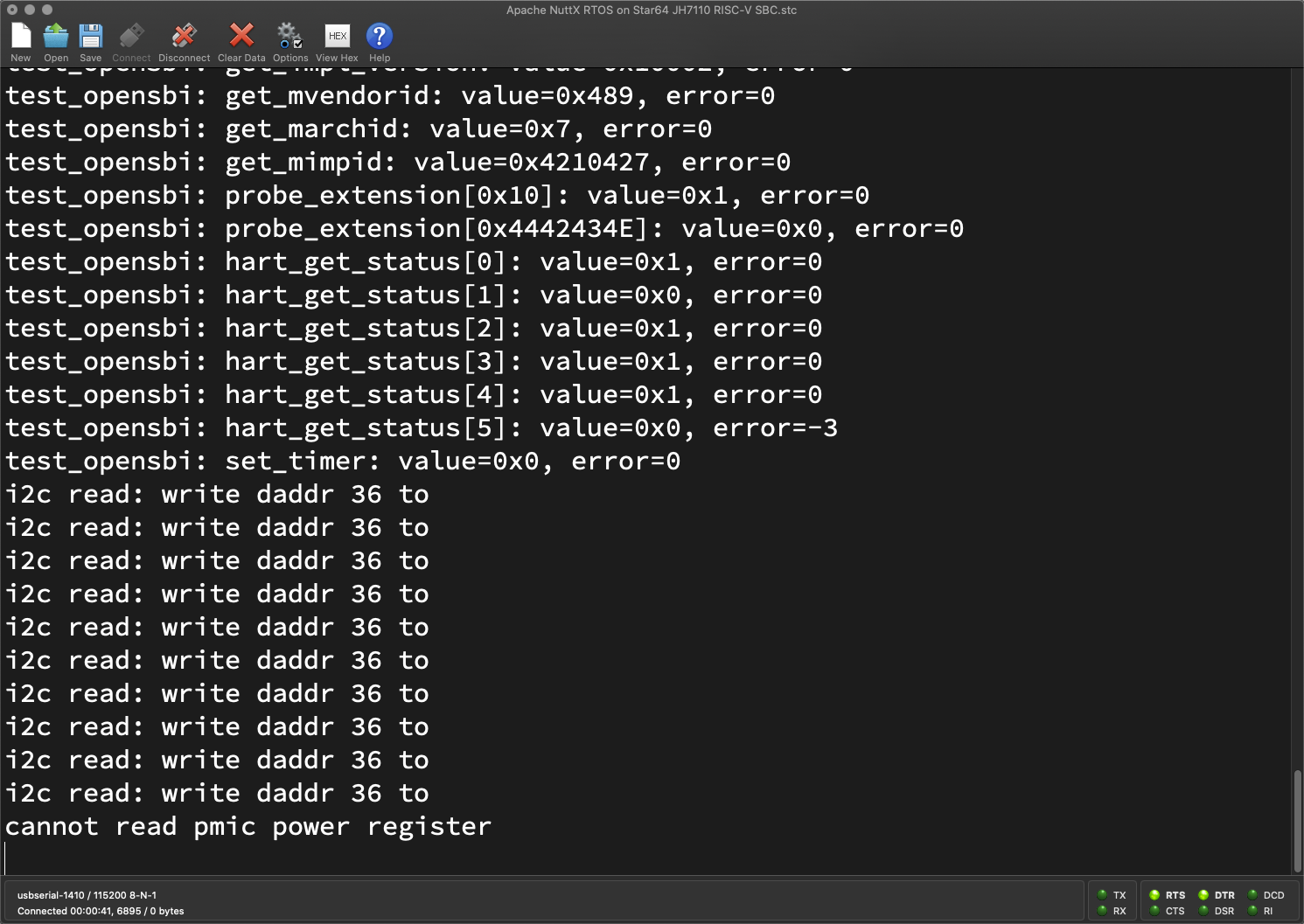Click the TX status LED
Screen dimensions: 1304x924
[1102, 894]
